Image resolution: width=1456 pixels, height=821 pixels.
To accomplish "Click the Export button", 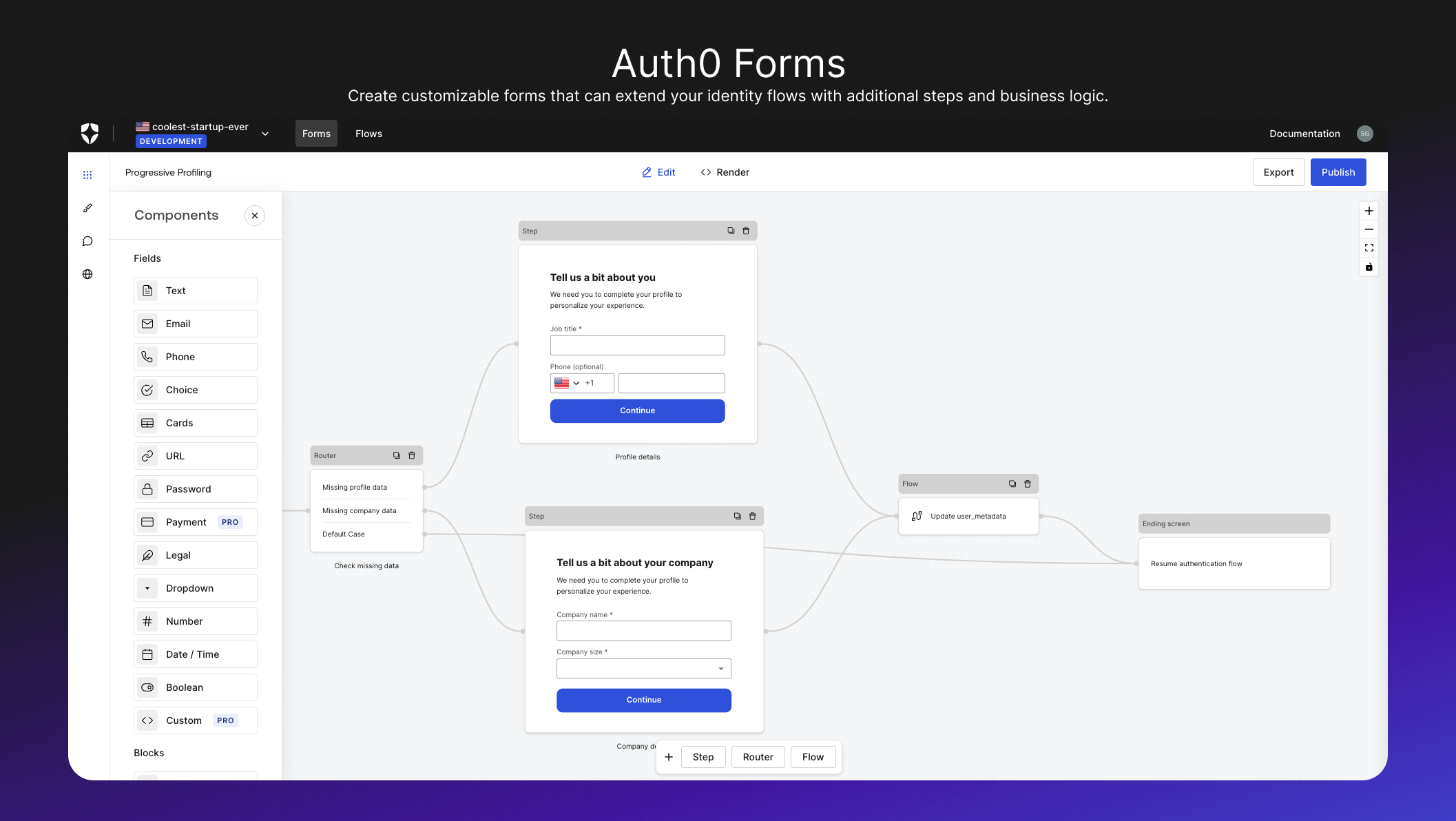I will tap(1278, 172).
